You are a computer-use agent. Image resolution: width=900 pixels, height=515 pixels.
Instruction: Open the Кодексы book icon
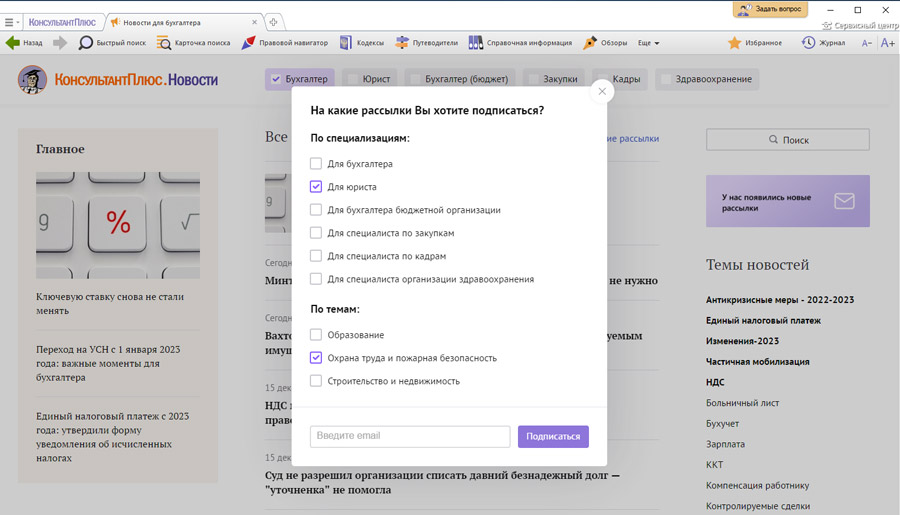pyautogui.click(x=346, y=43)
